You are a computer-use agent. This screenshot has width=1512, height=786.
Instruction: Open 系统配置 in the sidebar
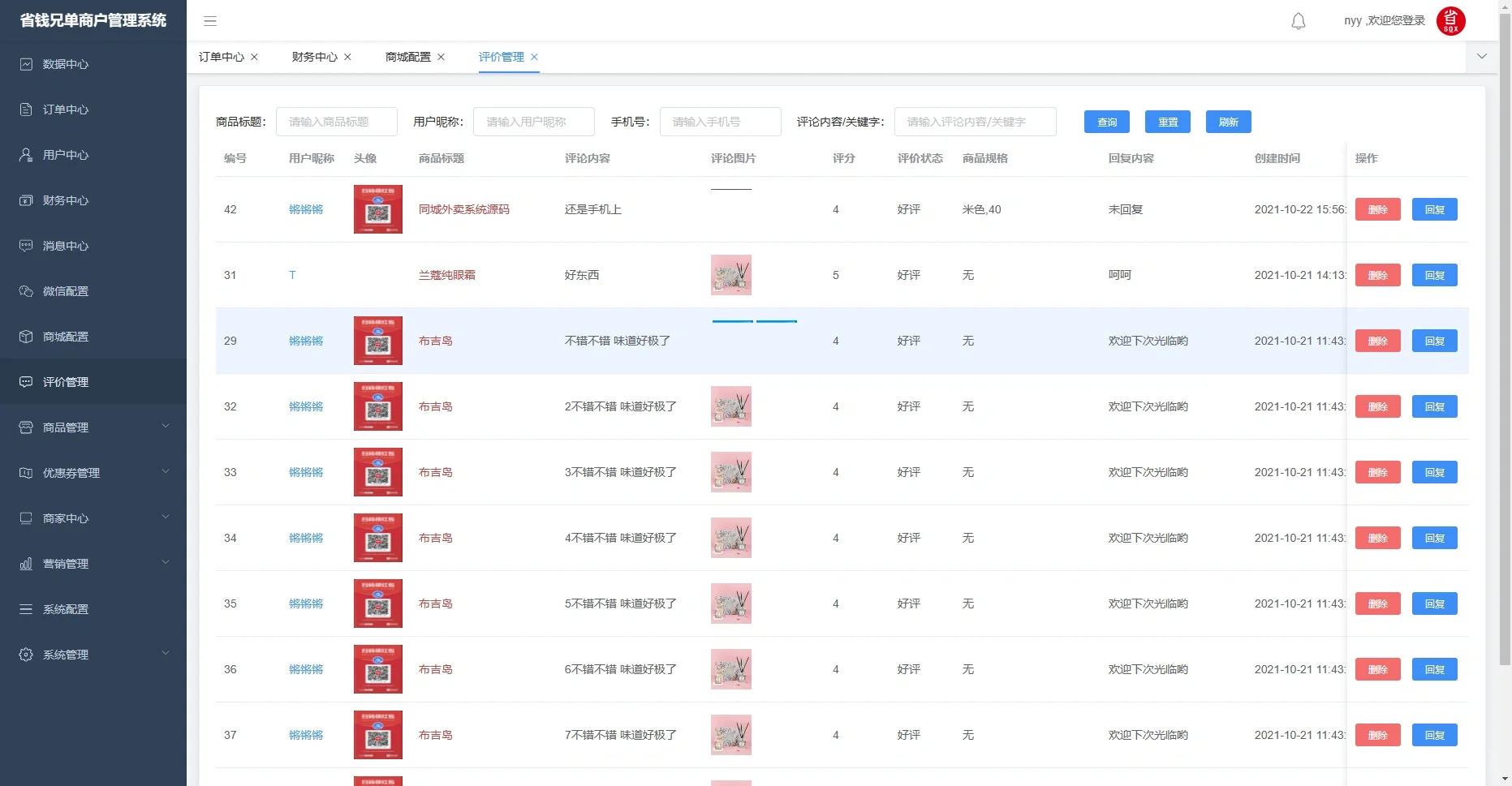[67, 609]
